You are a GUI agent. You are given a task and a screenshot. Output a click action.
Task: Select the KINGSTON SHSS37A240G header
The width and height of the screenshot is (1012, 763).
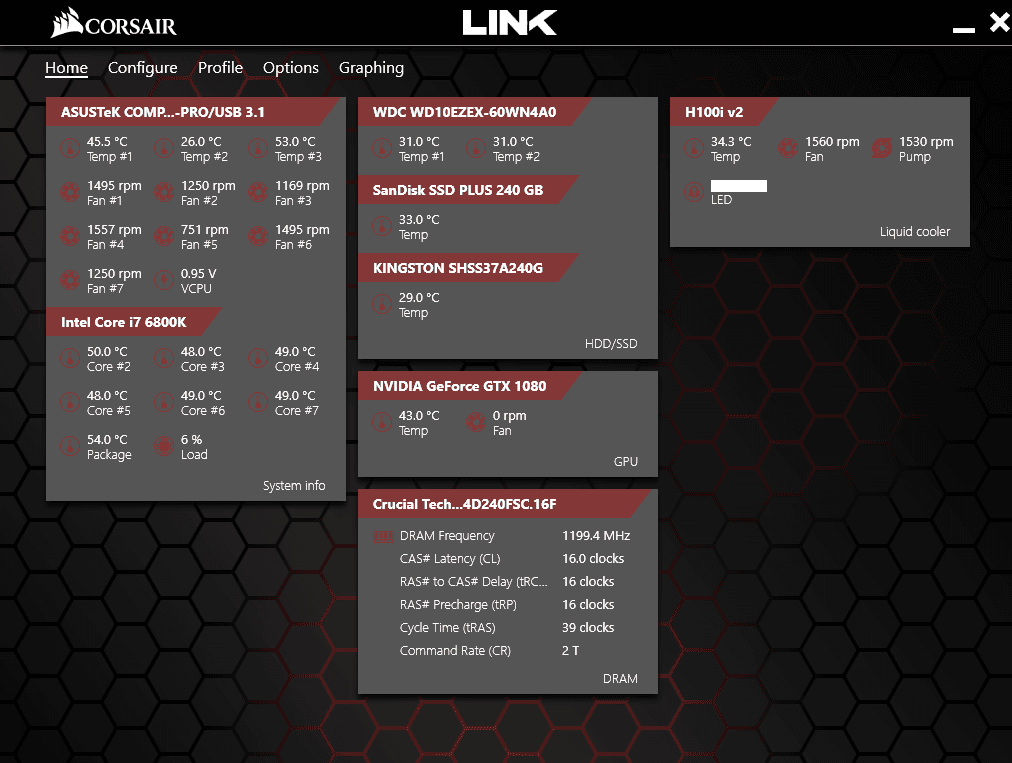coord(467,268)
